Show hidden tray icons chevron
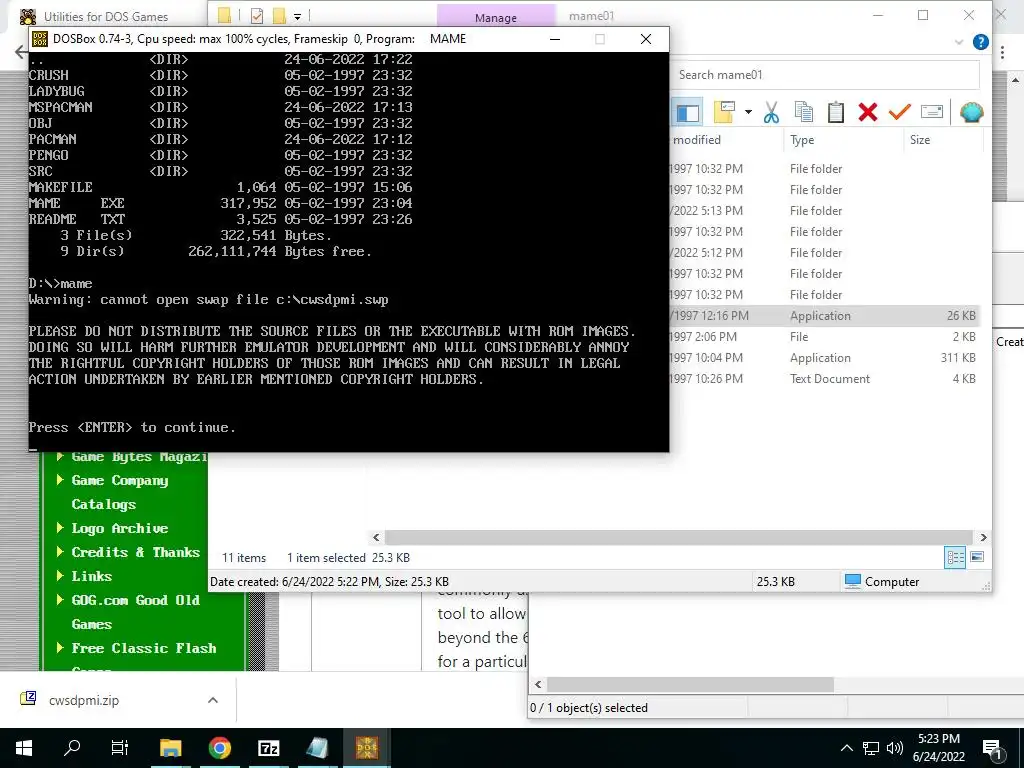The image size is (1024, 768). pyautogui.click(x=846, y=748)
